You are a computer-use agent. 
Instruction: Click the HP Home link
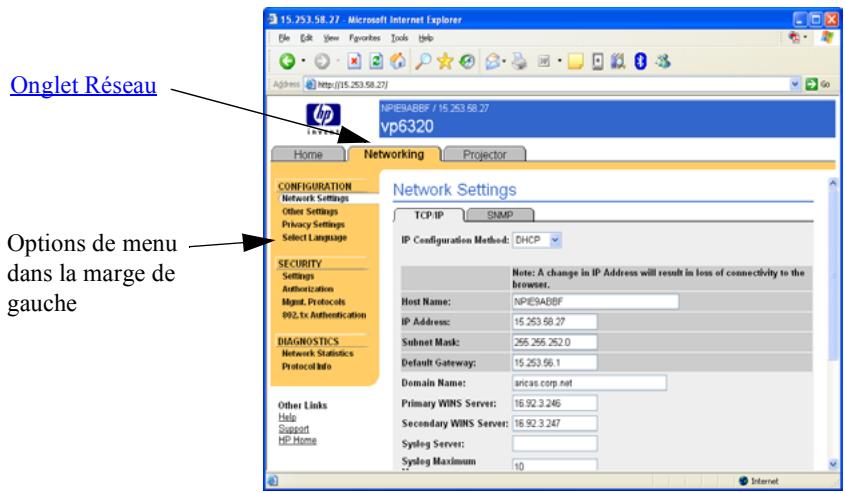(x=297, y=440)
